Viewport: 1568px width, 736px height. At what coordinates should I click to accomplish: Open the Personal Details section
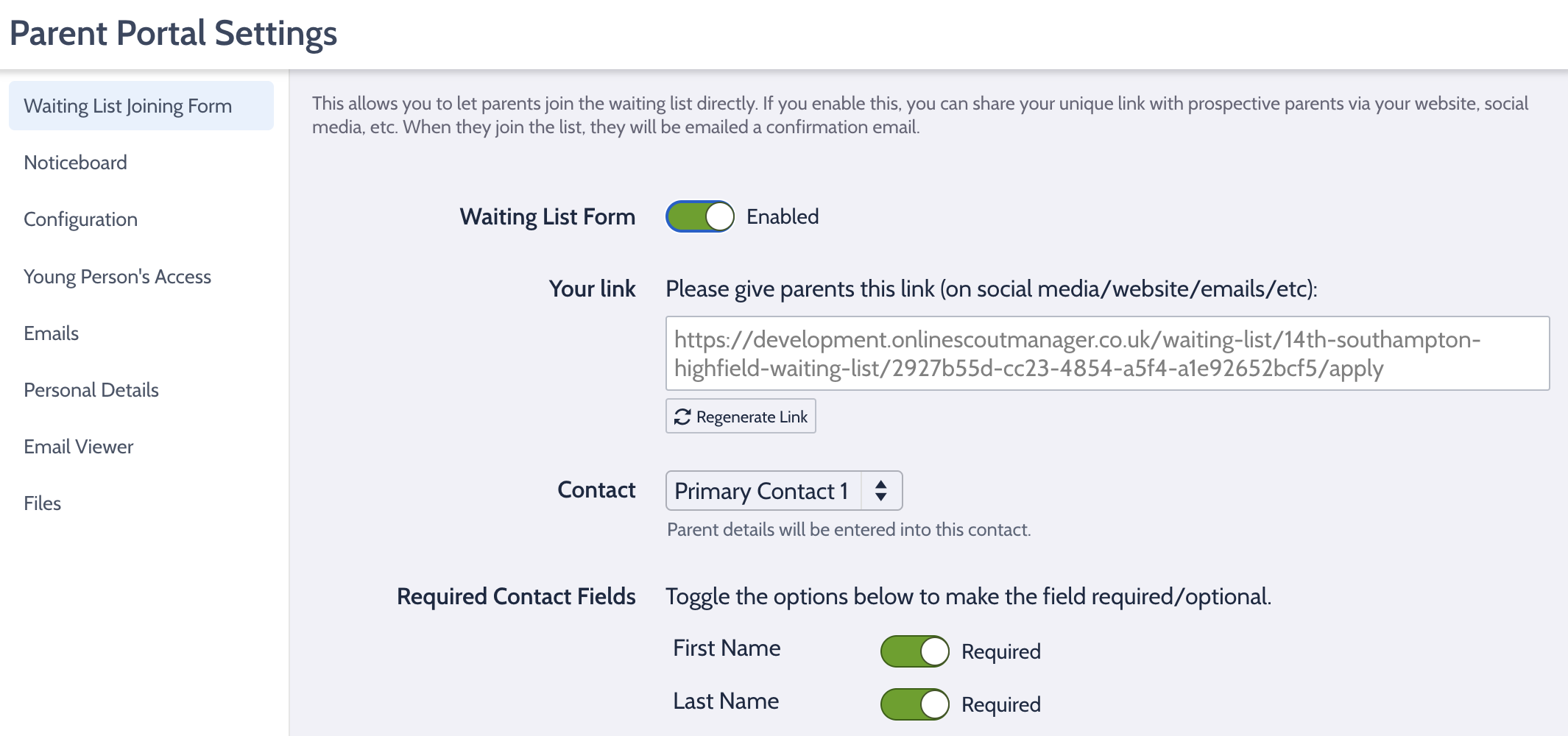91,389
